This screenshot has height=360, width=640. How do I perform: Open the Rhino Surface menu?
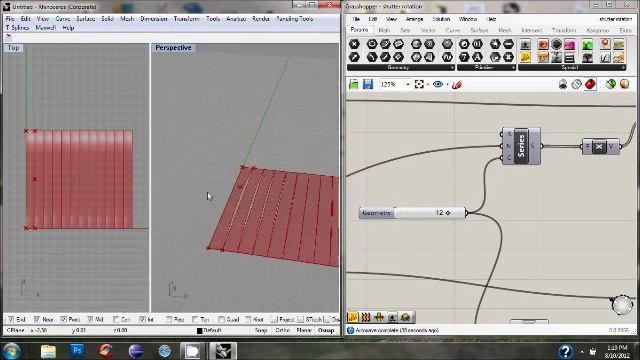click(x=86, y=19)
